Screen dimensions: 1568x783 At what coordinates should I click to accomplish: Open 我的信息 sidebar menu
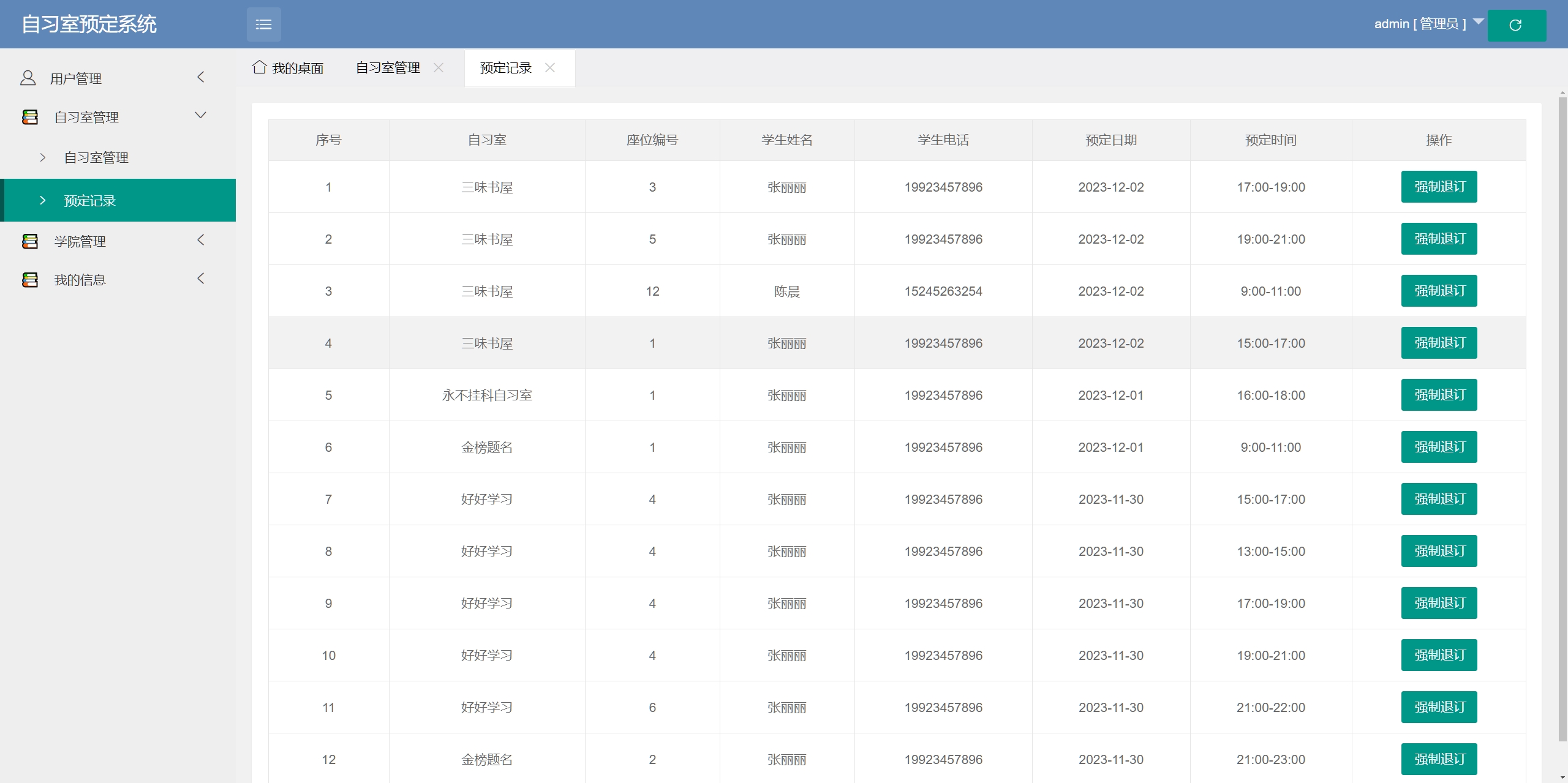pyautogui.click(x=118, y=280)
